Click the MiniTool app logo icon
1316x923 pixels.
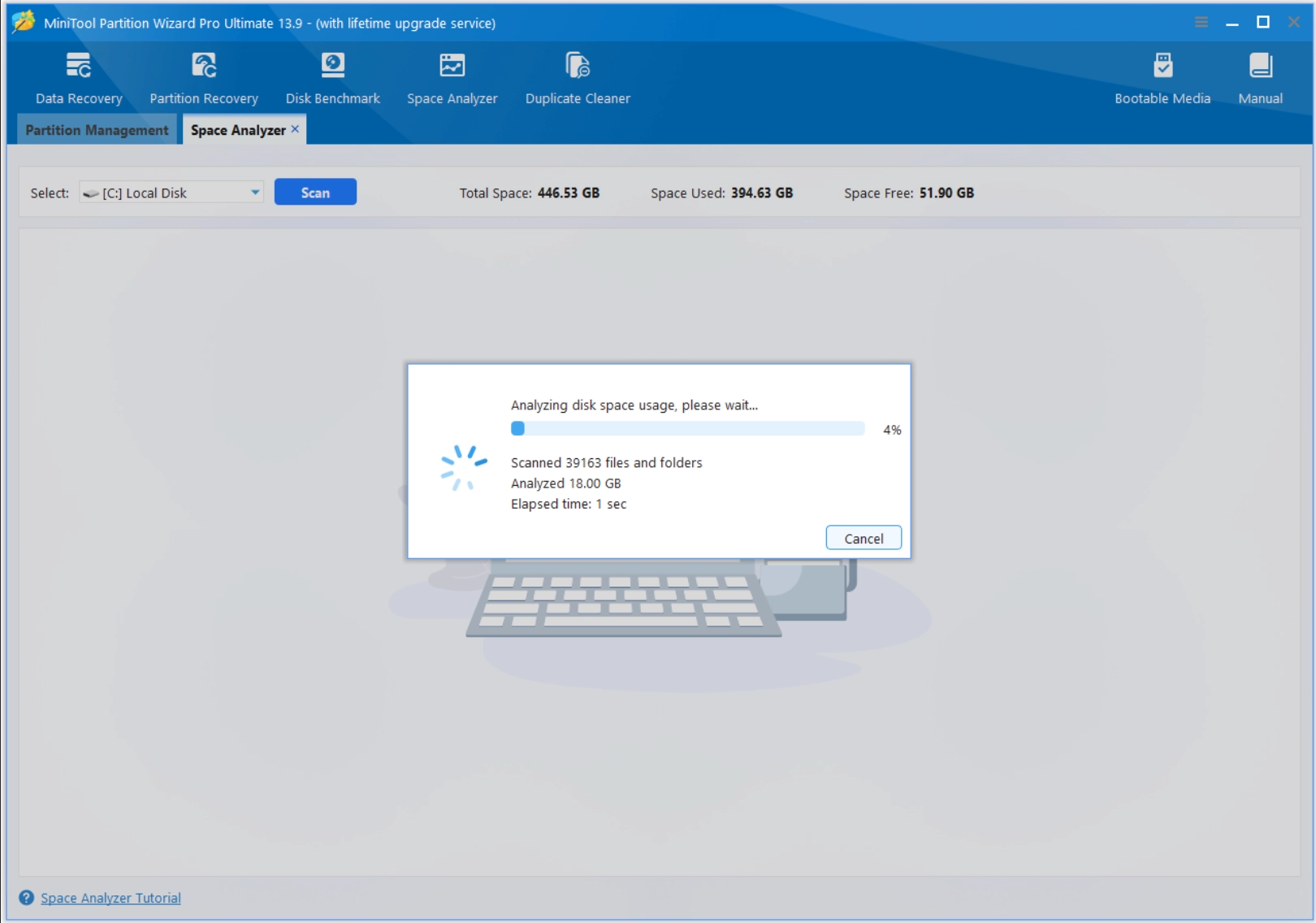point(24,21)
